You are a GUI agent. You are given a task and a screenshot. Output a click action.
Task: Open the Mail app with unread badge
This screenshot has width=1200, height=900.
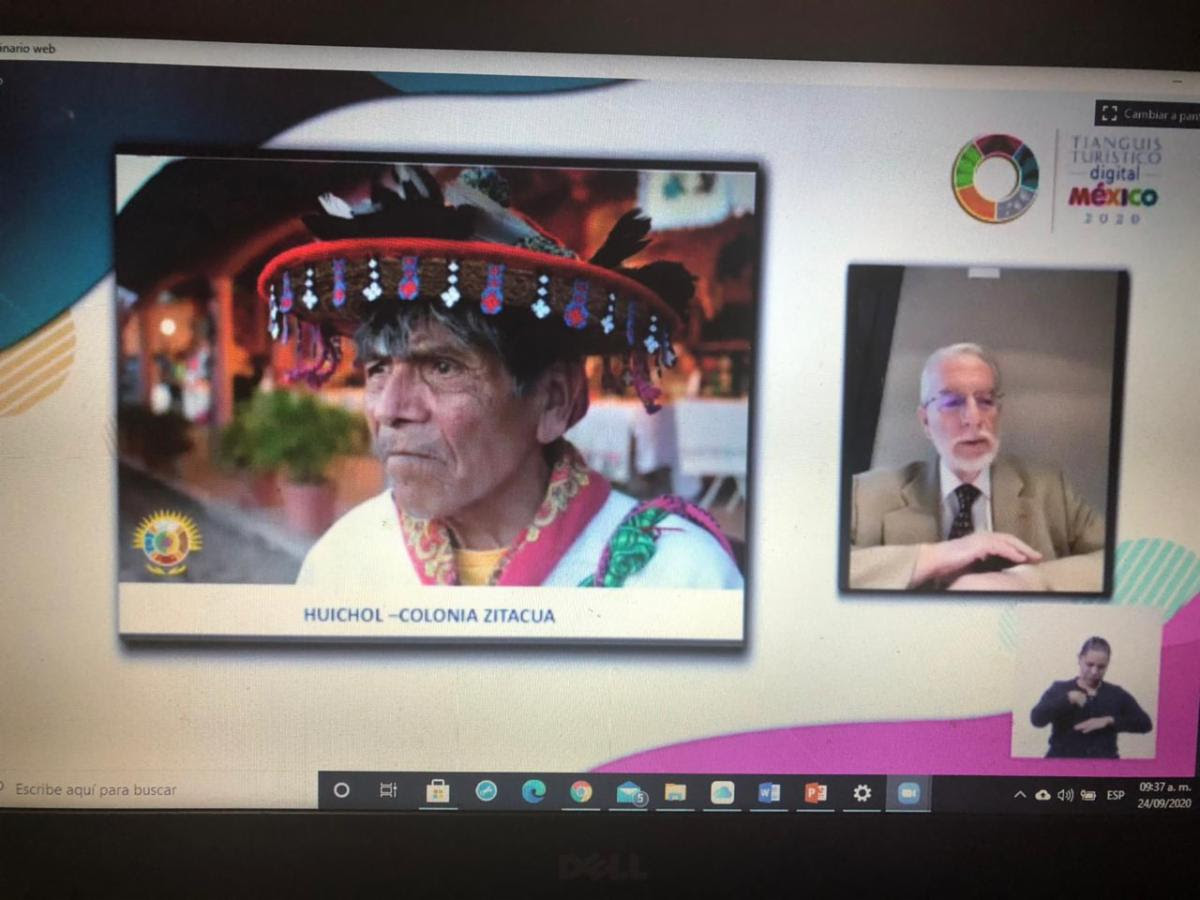tap(629, 793)
